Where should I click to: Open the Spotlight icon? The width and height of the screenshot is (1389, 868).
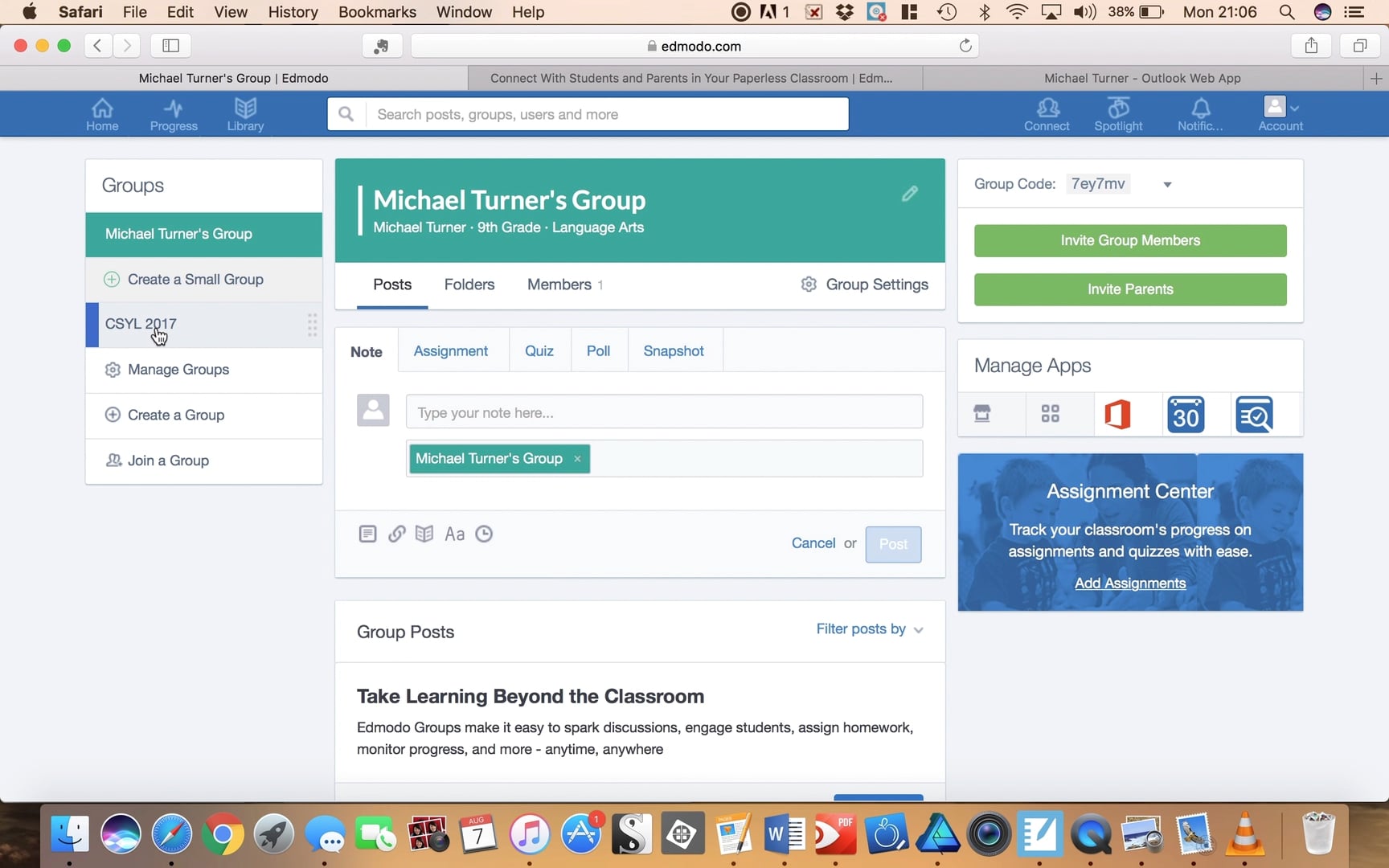click(x=1118, y=114)
